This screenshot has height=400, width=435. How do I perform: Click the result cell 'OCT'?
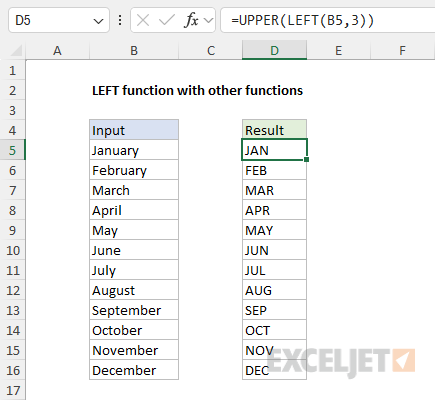click(x=274, y=330)
